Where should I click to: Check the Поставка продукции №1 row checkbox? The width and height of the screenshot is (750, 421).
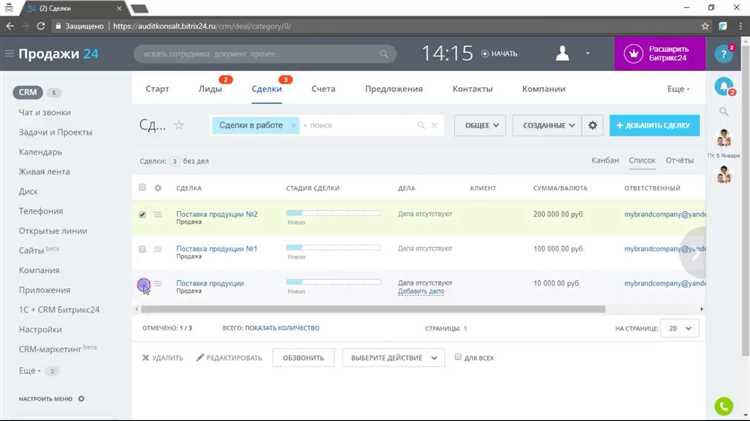tap(142, 249)
